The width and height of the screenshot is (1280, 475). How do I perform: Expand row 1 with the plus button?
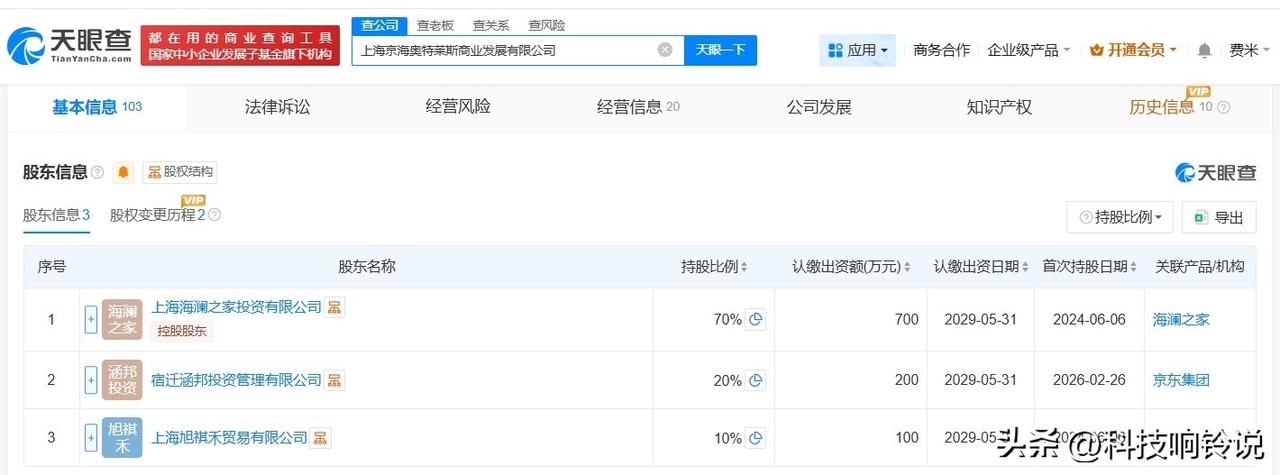point(91,320)
